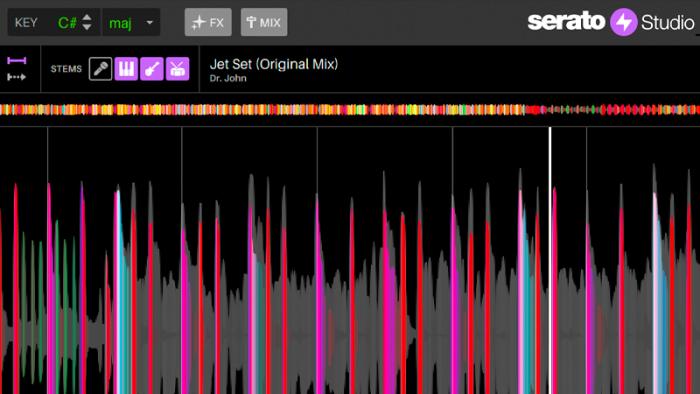700x394 pixels.
Task: Toggle the drums stem button
Action: coord(178,69)
